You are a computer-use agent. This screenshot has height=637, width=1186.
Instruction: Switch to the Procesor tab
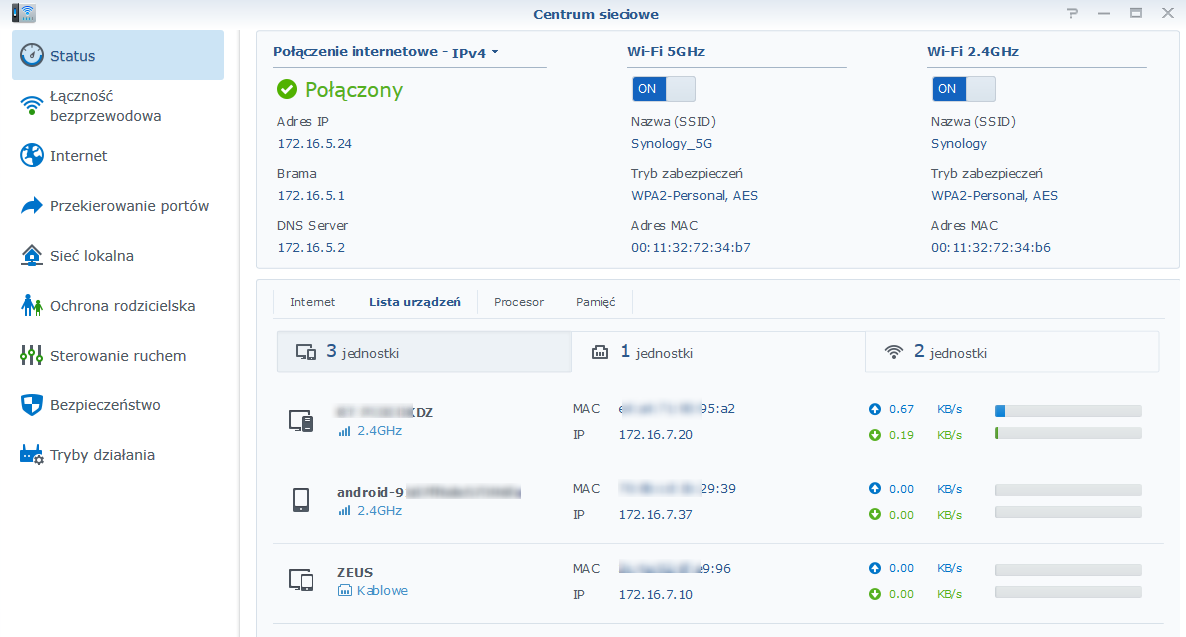tap(519, 302)
